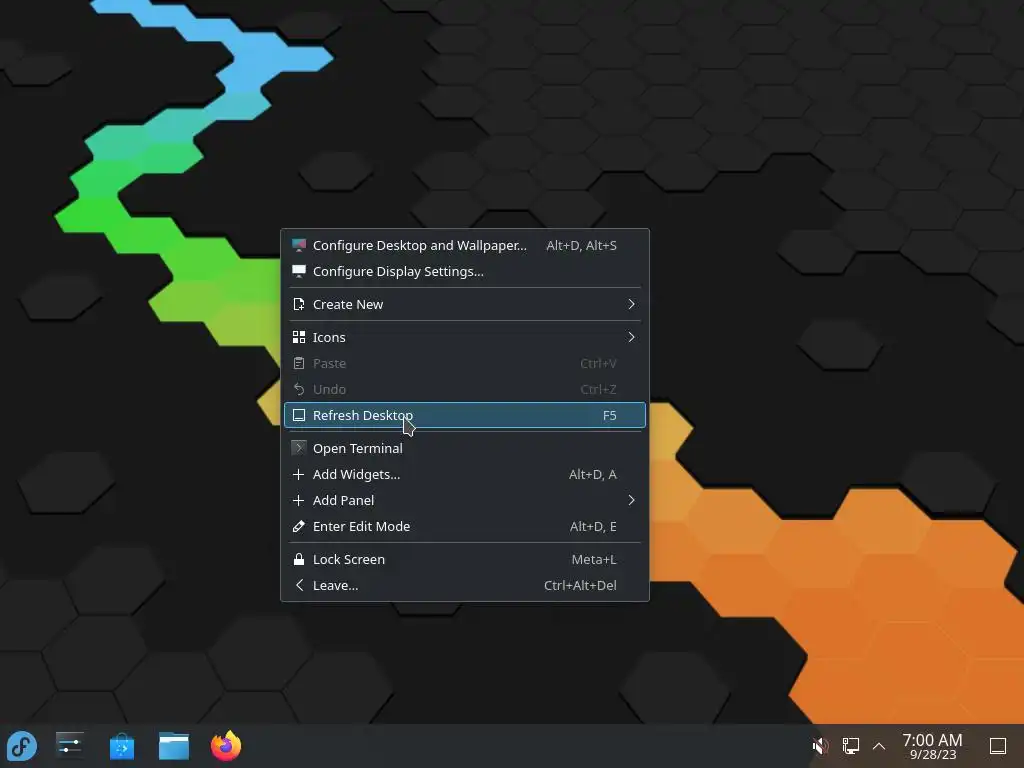Image resolution: width=1024 pixels, height=768 pixels.
Task: Choose Add Widgets from the menu
Action: pyautogui.click(x=465, y=474)
